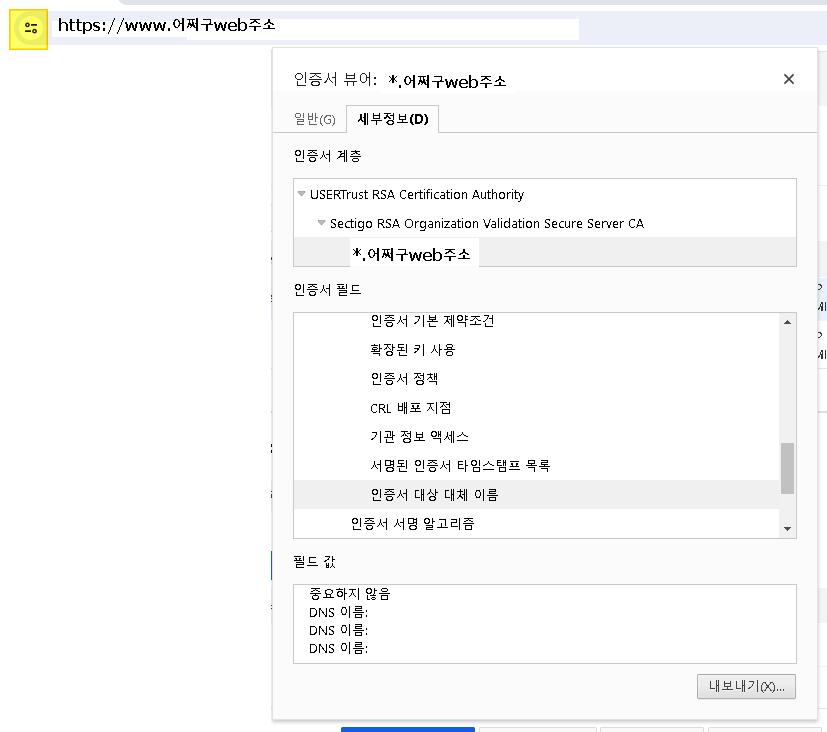Click the 중요하지 않음 line in field value
The height and width of the screenshot is (732, 827).
click(350, 594)
